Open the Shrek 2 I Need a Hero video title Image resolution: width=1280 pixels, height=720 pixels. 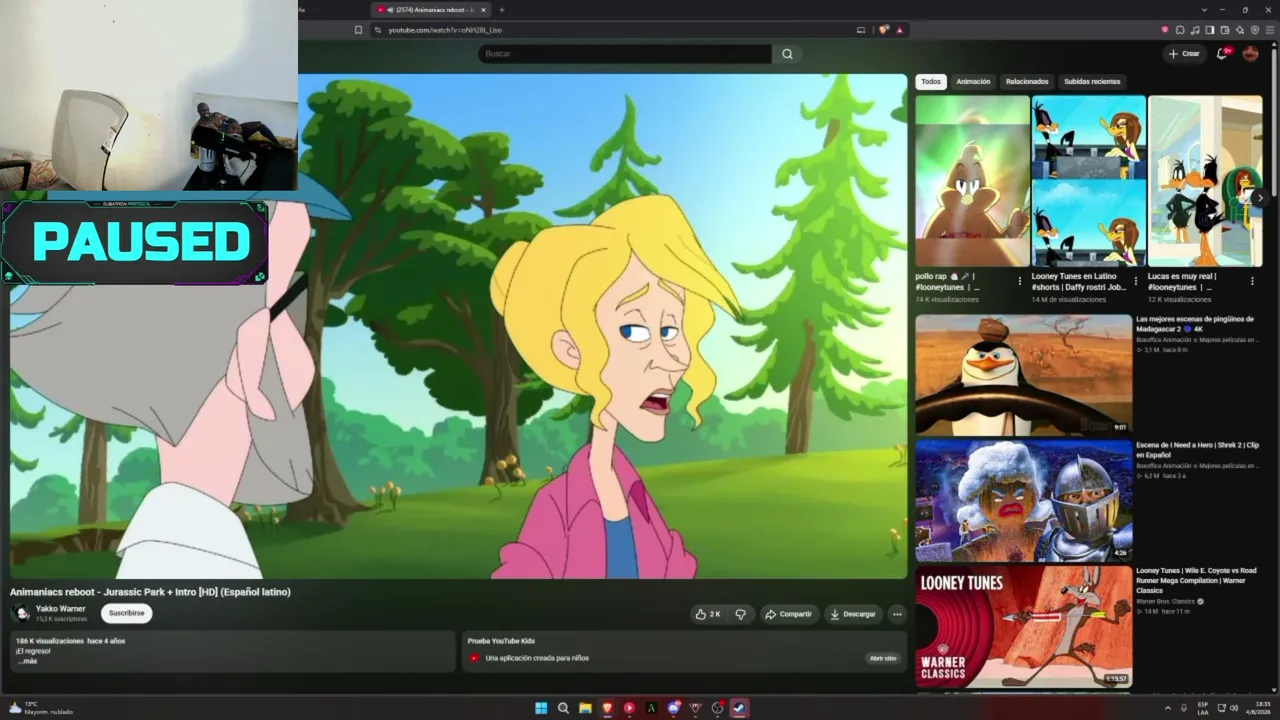(x=1197, y=450)
